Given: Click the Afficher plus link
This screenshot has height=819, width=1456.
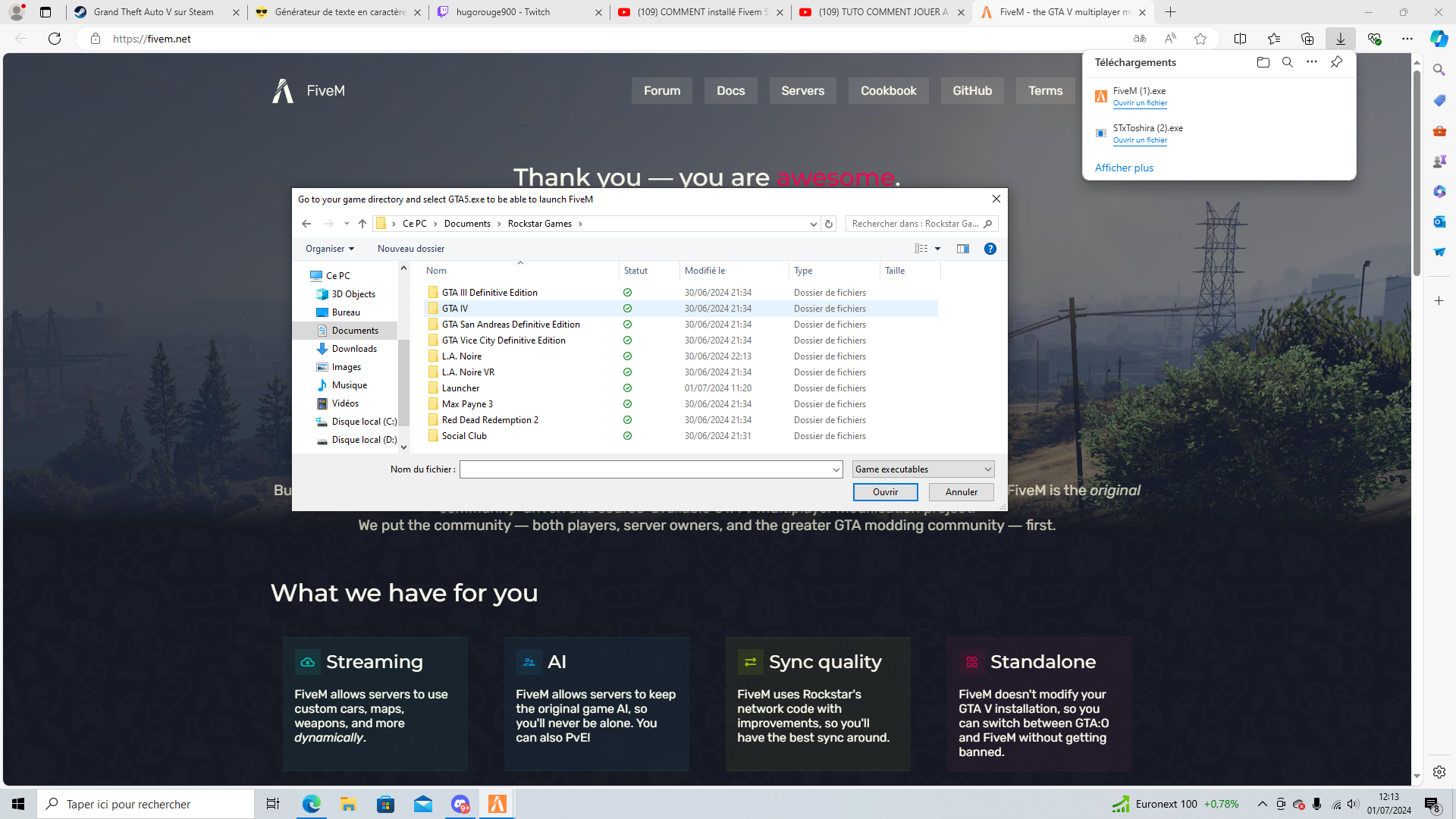Looking at the screenshot, I should click(x=1124, y=168).
